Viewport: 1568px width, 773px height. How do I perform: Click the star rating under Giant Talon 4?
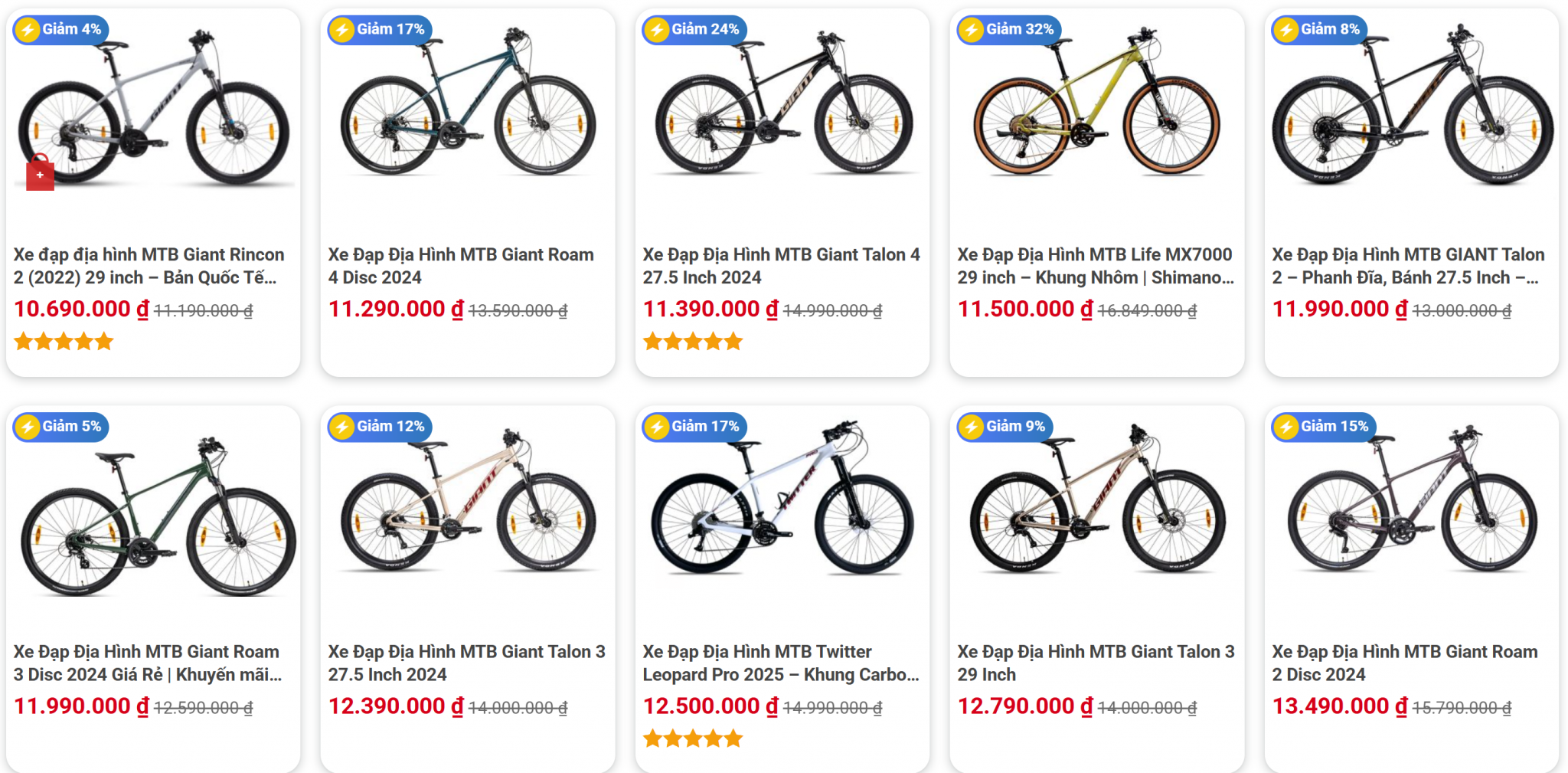click(693, 342)
